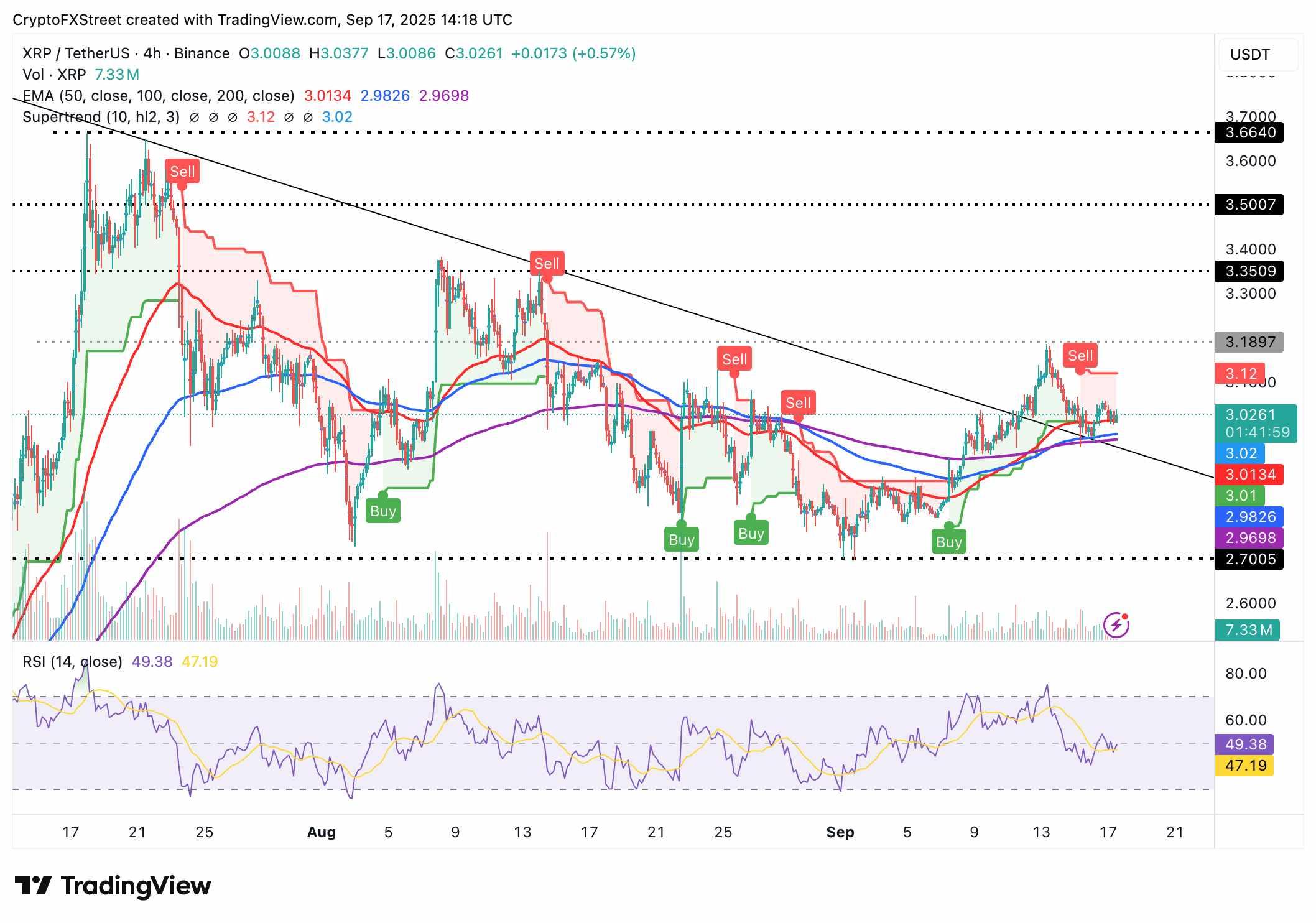Click the rightmost Buy signal label
Screen dimensions: 1316x923
click(948, 542)
